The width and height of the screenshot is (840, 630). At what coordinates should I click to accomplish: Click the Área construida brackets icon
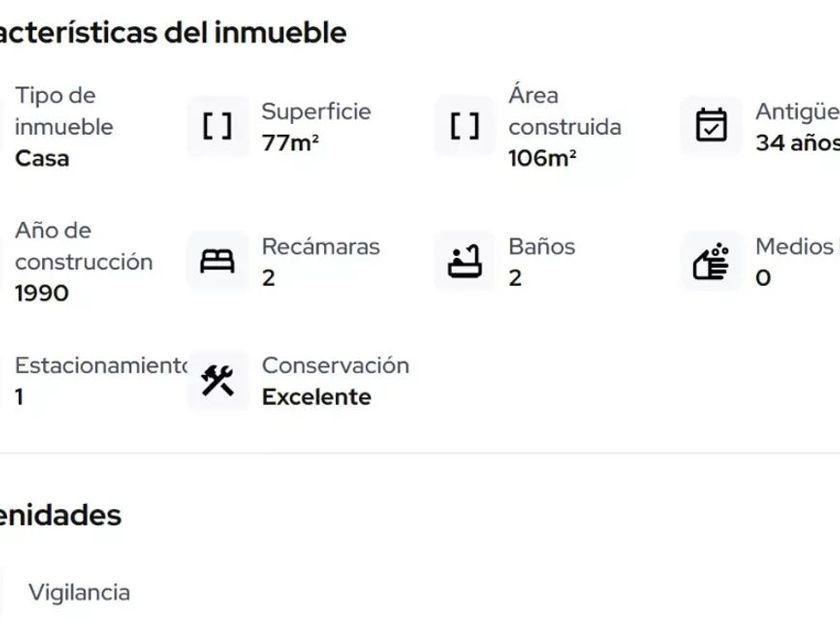point(464,126)
